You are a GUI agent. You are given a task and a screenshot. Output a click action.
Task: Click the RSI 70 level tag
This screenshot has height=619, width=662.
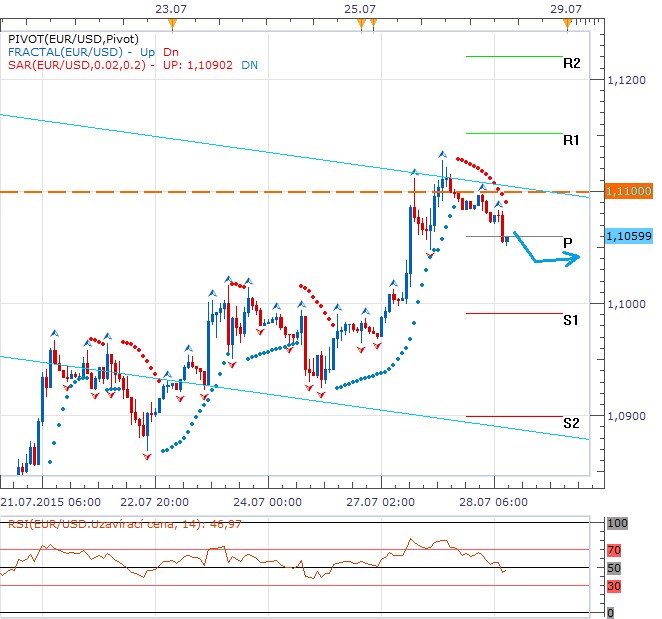614,550
